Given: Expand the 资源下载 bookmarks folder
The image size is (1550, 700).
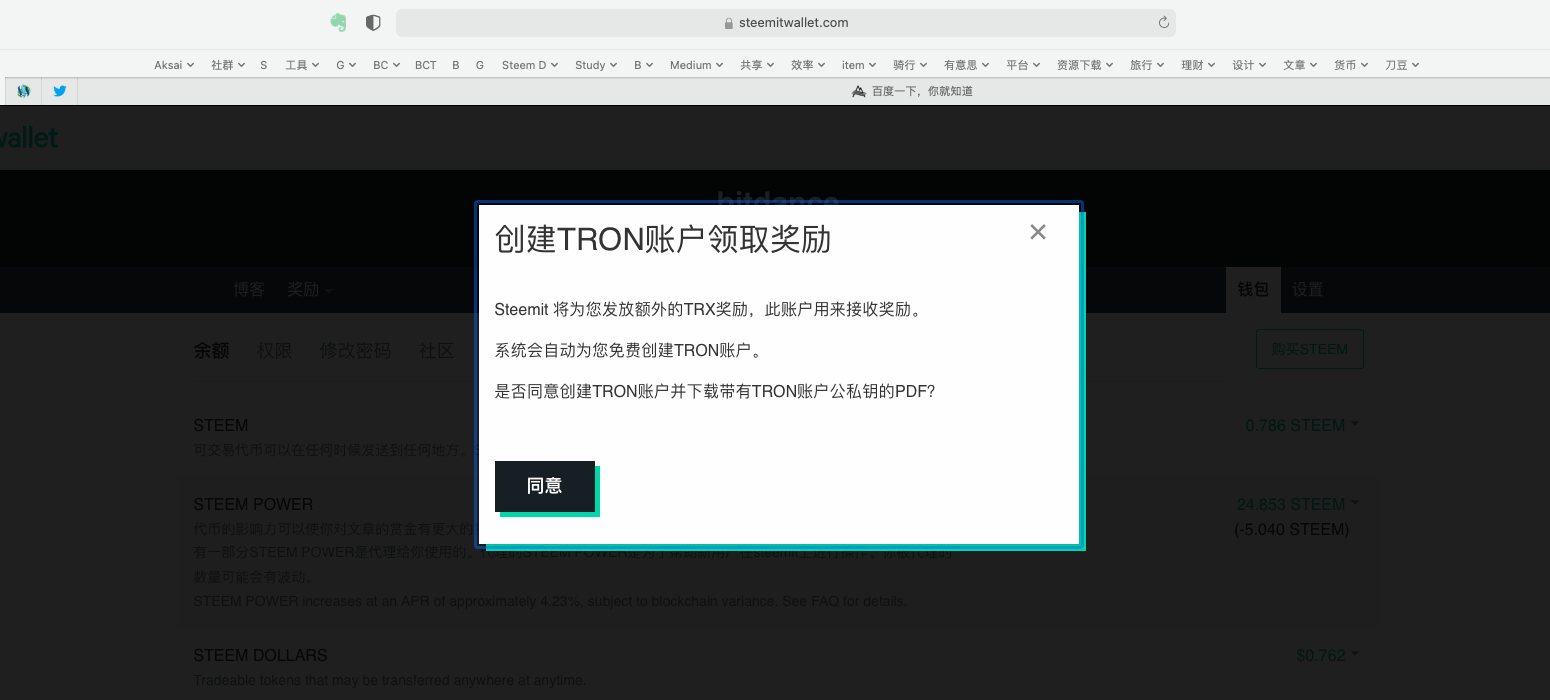Looking at the screenshot, I should coord(1085,65).
